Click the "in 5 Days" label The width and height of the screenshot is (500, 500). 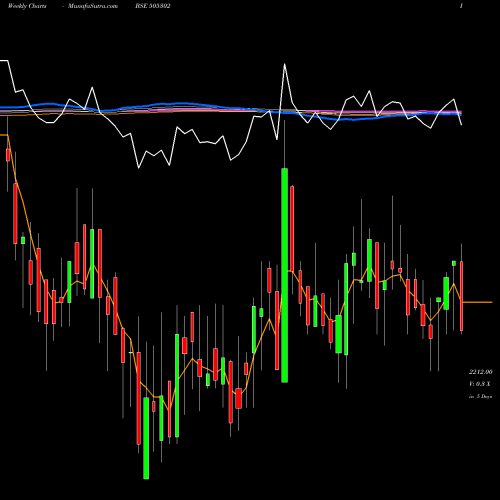[480, 397]
